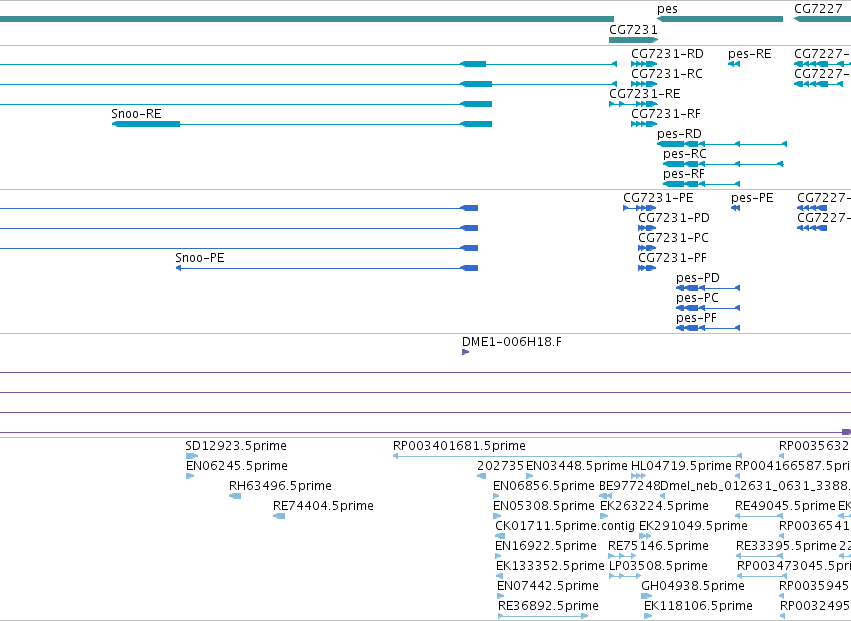Select the pes gene label
The width and height of the screenshot is (851, 621).
coord(667,9)
